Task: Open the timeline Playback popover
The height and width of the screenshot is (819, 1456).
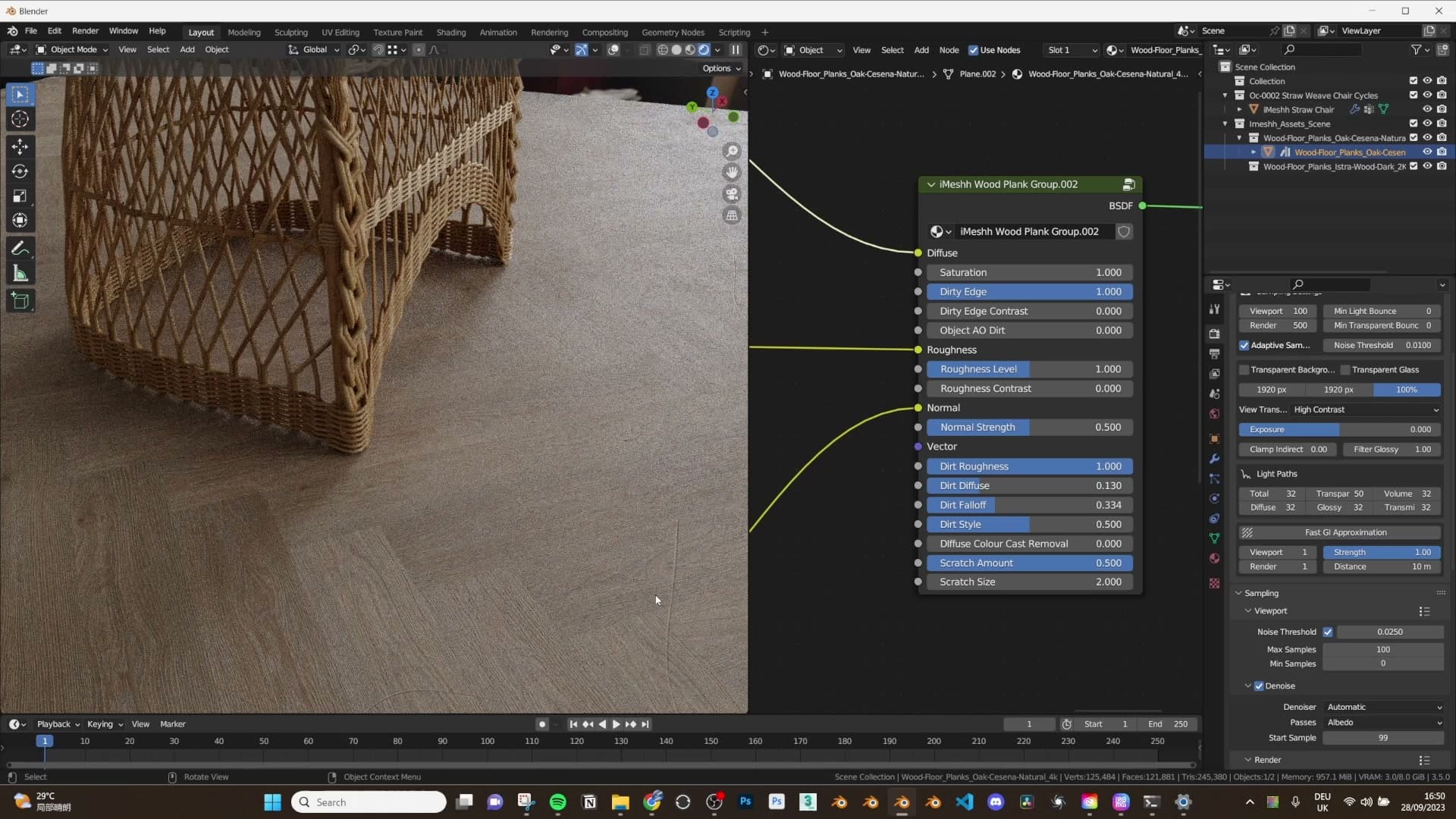Action: coord(58,724)
